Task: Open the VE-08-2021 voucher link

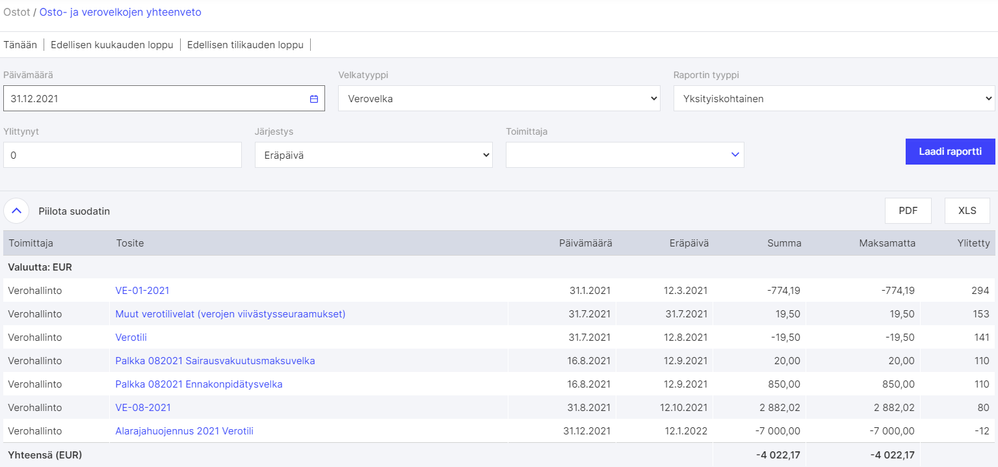Action: tap(143, 407)
